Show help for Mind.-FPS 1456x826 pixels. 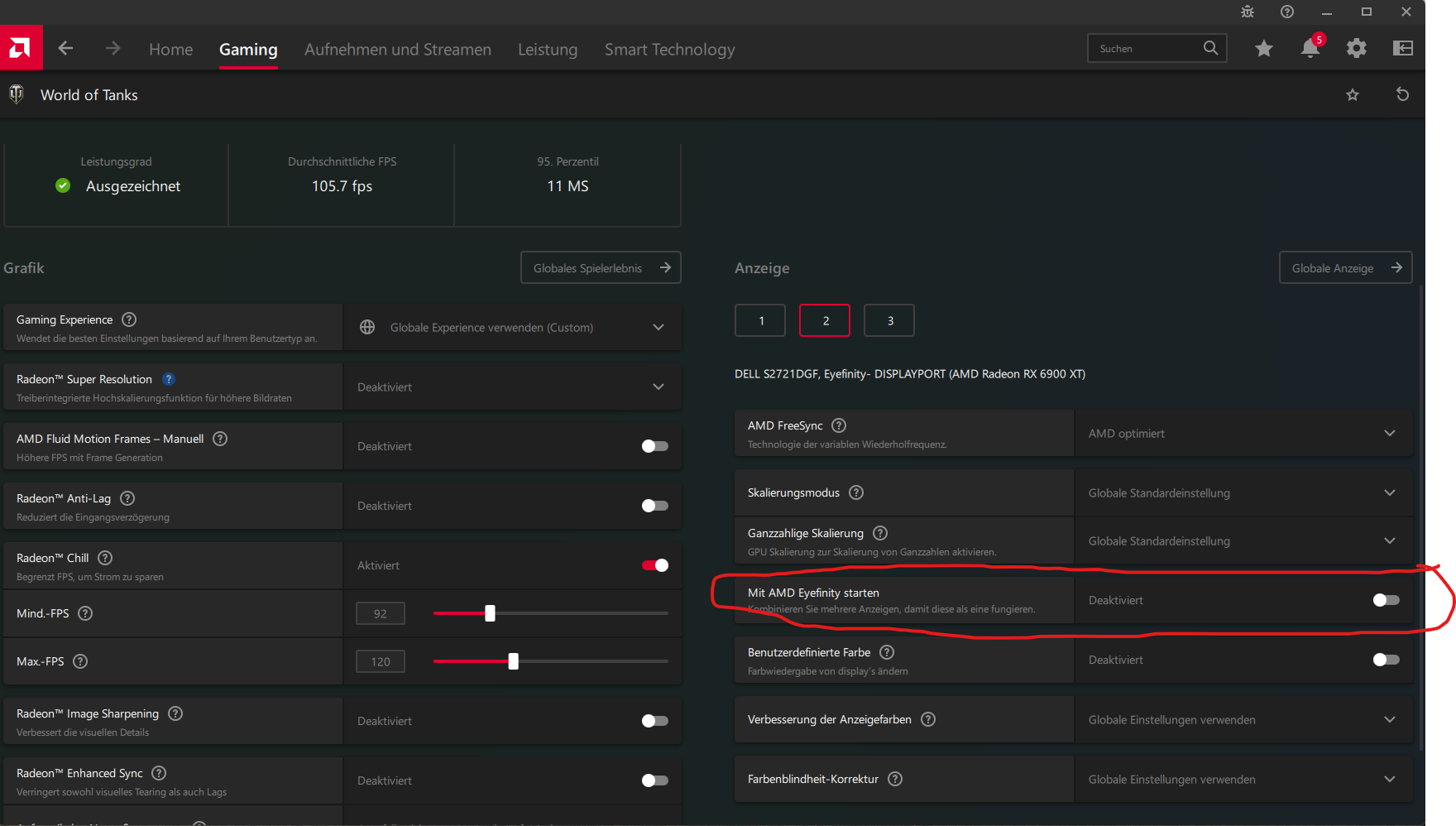coord(85,613)
